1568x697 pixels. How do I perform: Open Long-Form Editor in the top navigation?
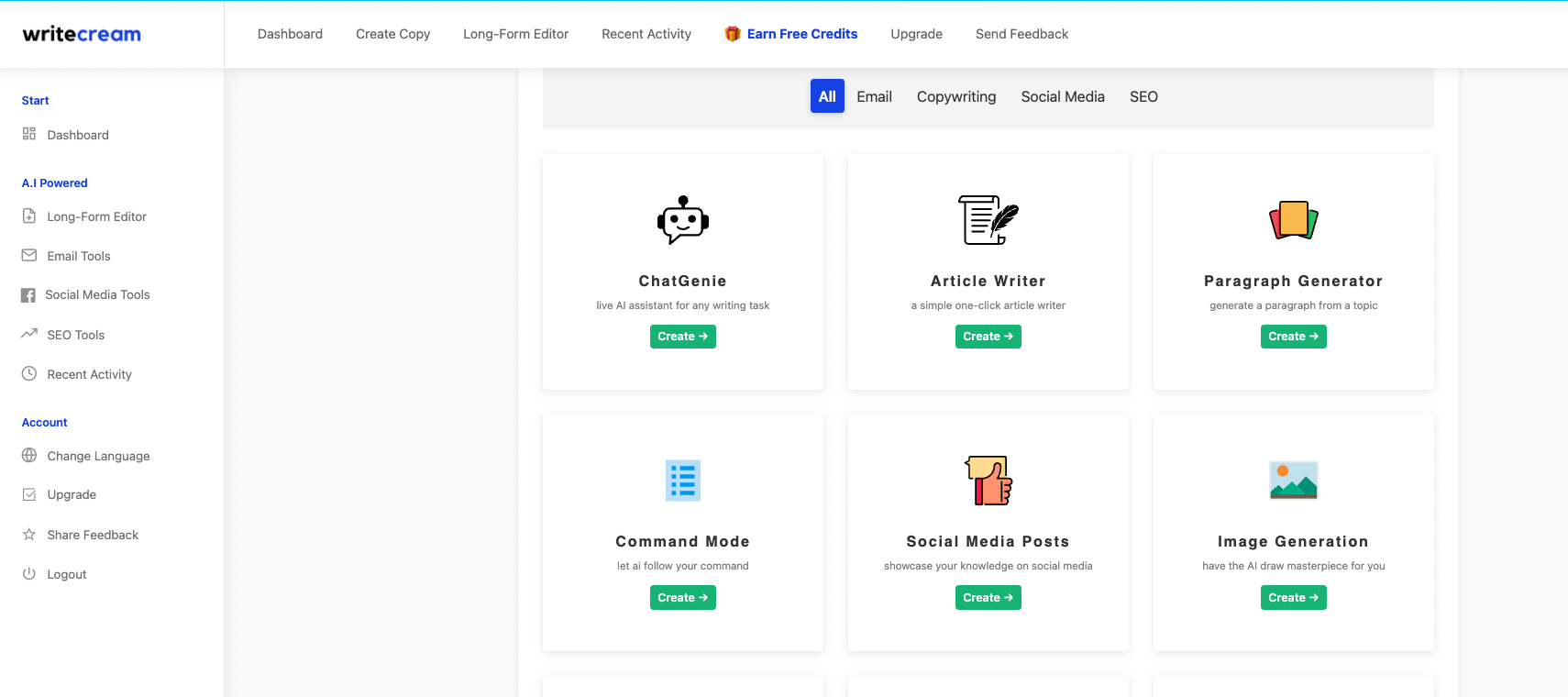(515, 34)
